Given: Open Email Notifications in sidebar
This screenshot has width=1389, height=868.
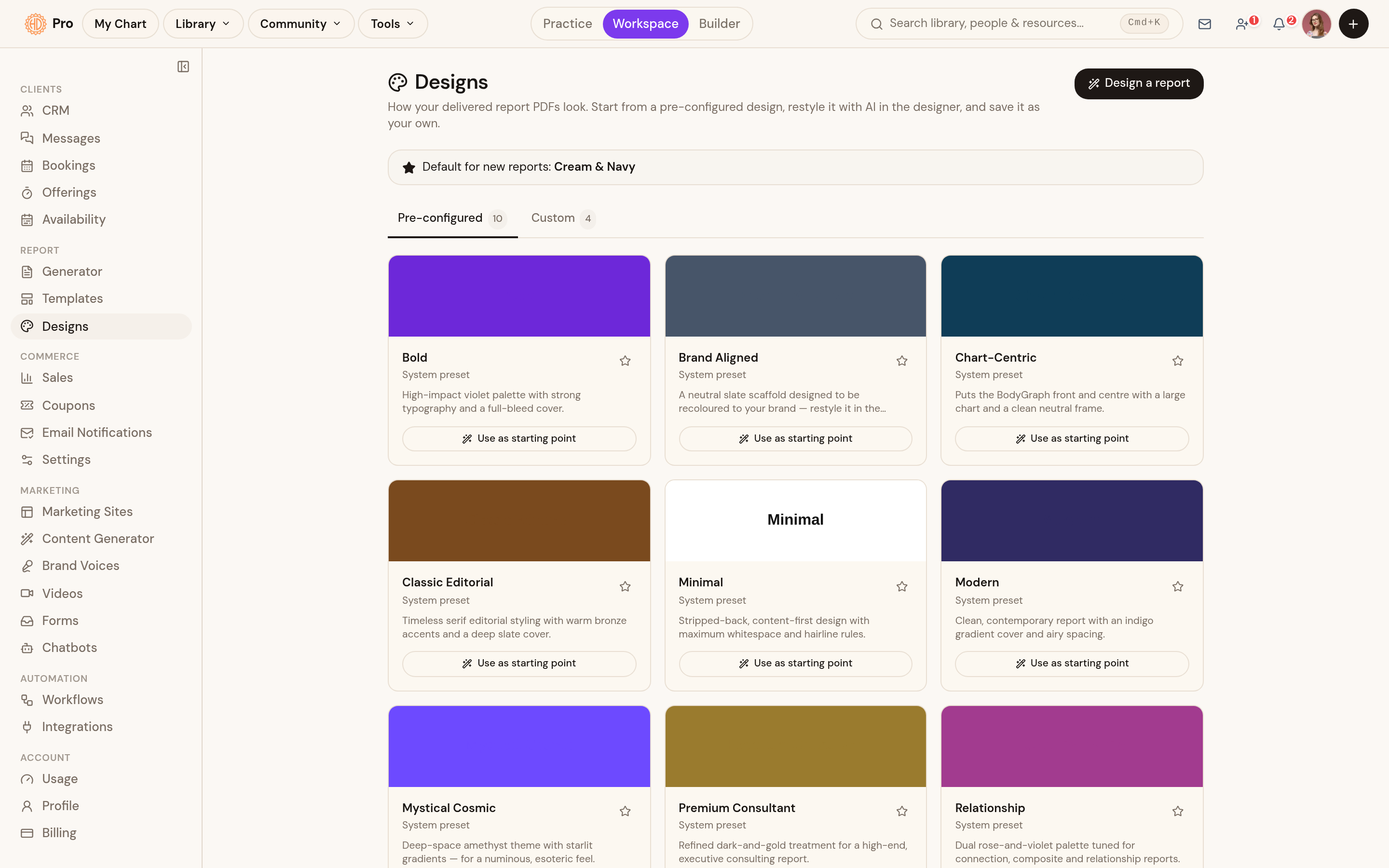Looking at the screenshot, I should tap(101, 432).
